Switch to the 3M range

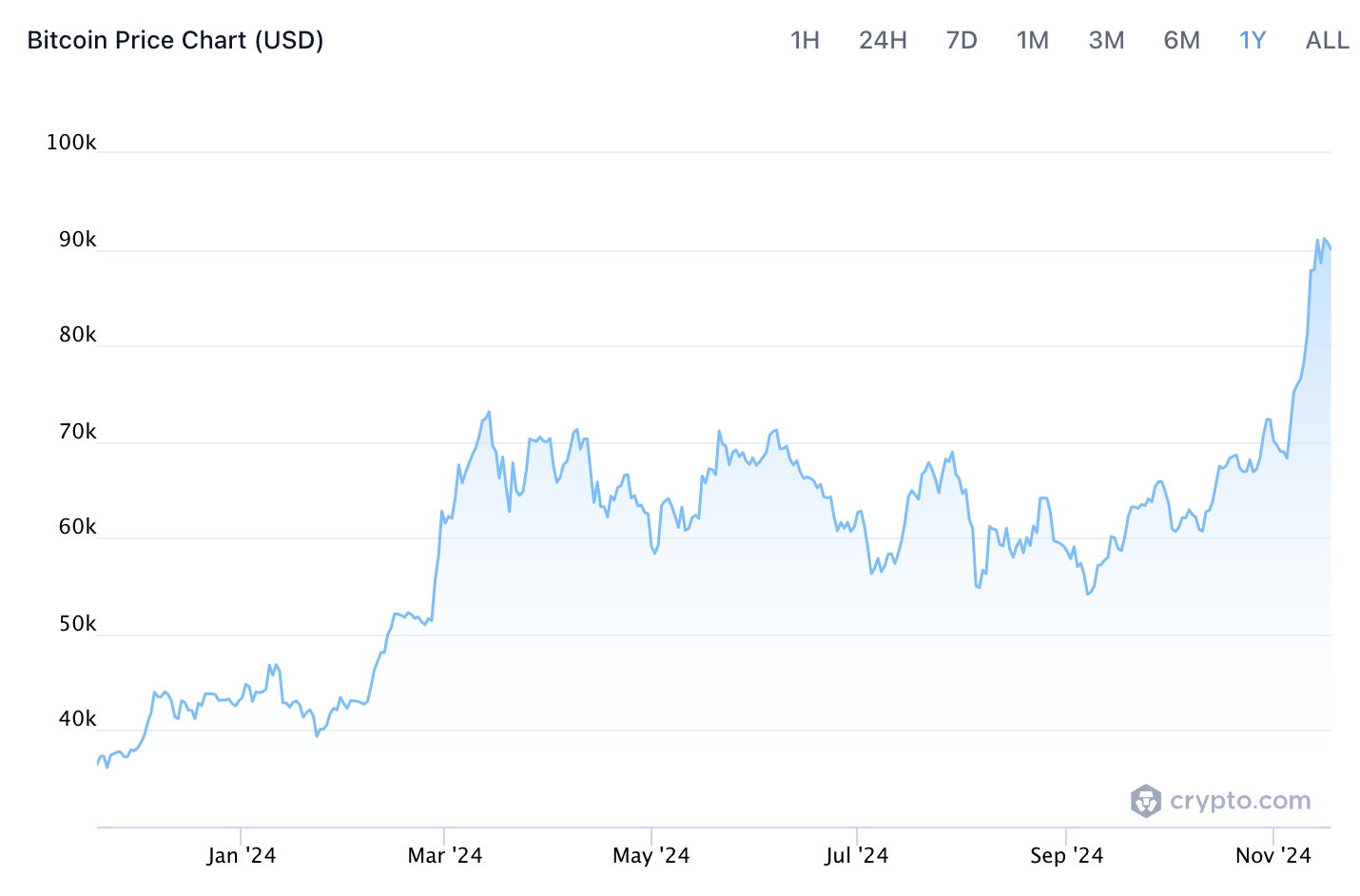(x=1106, y=40)
